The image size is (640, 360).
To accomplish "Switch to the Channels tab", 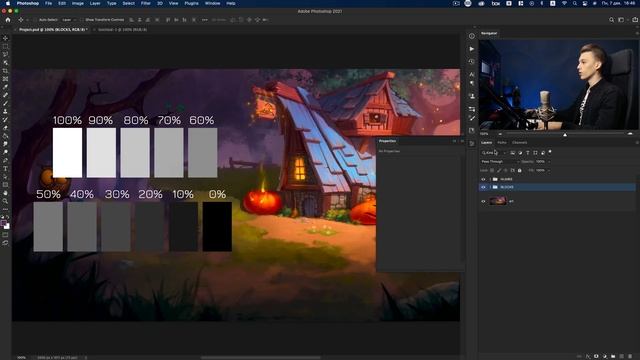I will tap(520, 142).
